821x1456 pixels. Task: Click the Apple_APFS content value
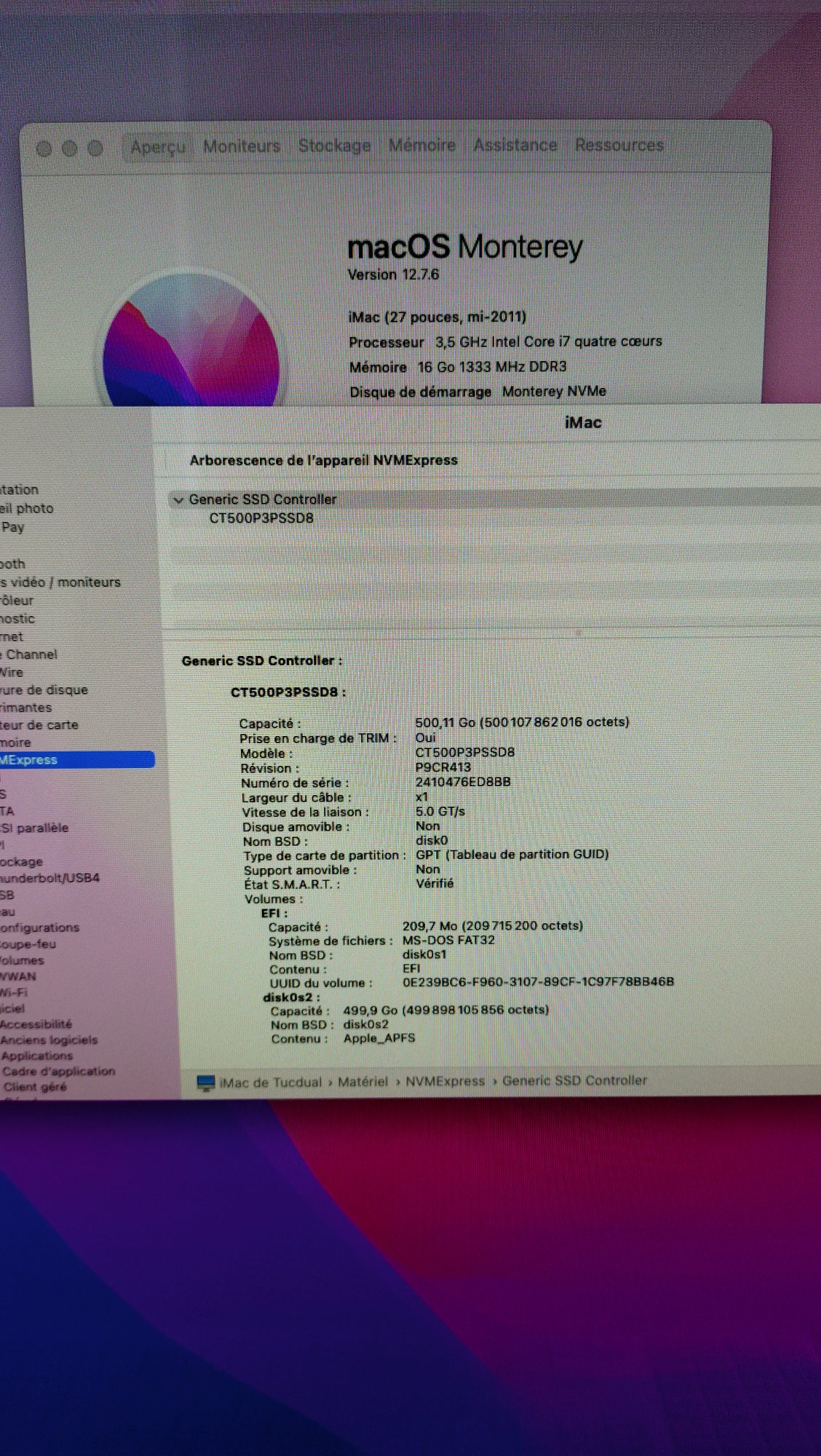pos(379,1038)
